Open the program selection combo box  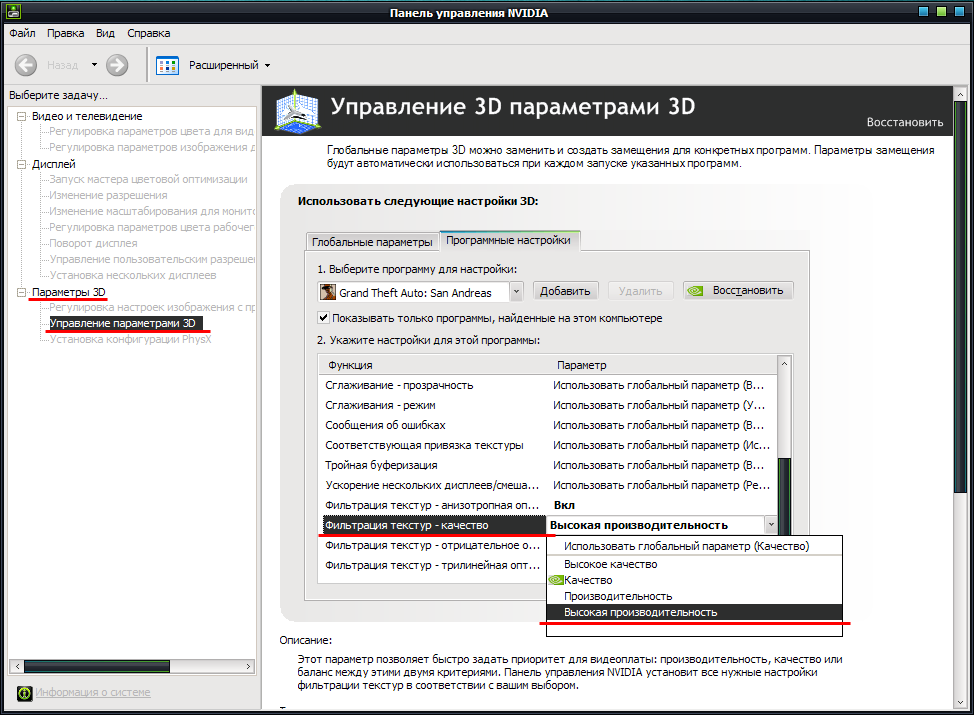[x=421, y=292]
